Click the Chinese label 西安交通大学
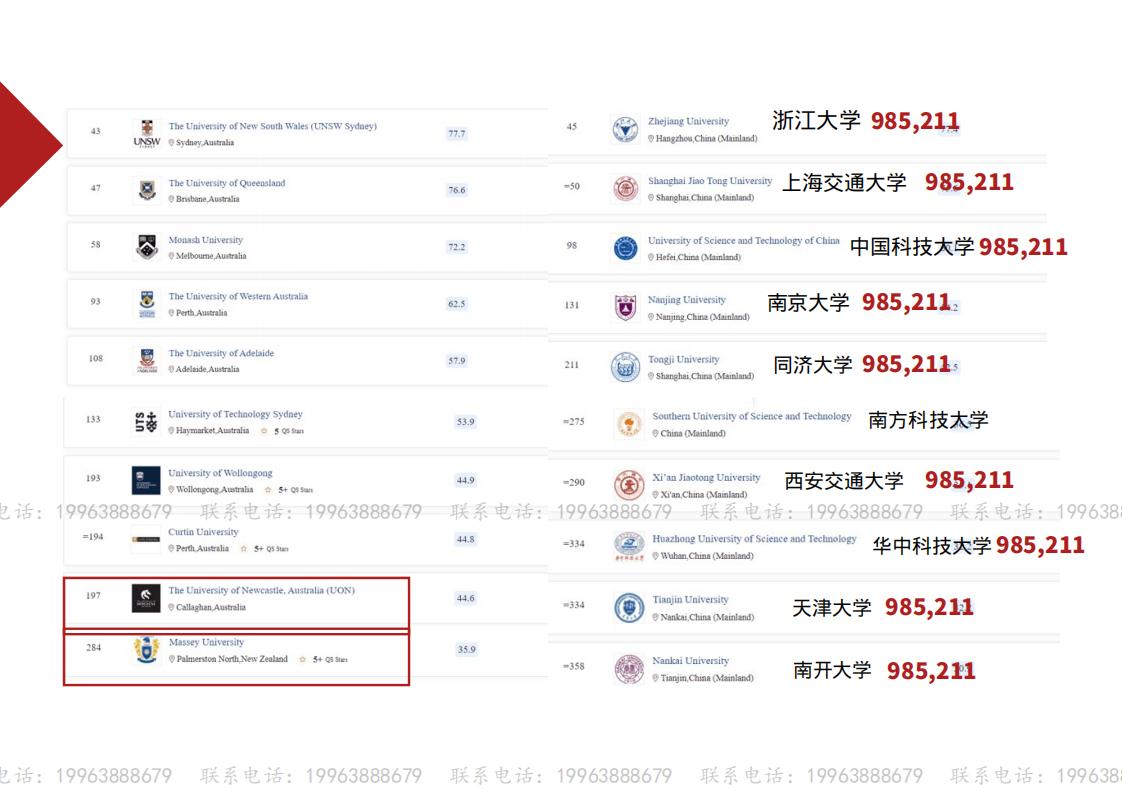The height and width of the screenshot is (794, 1123). tap(844, 480)
